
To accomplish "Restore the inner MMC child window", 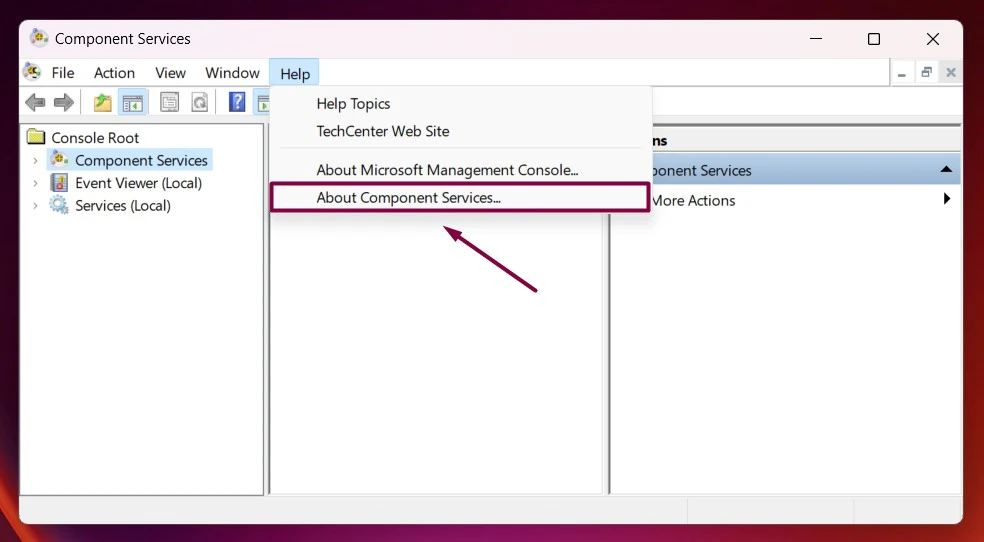I will pyautogui.click(x=926, y=73).
